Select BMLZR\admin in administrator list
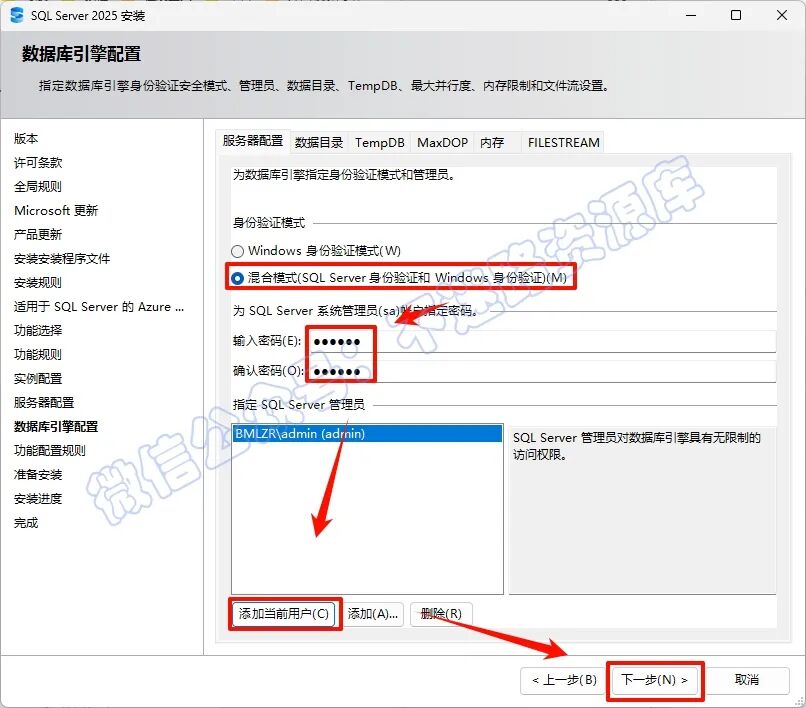806x708 pixels. tap(367, 433)
